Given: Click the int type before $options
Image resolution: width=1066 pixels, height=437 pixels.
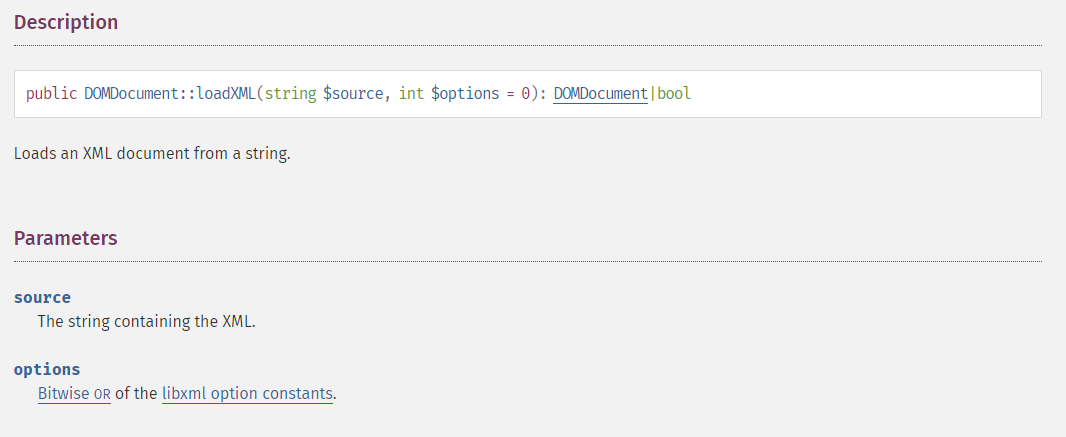Looking at the screenshot, I should (x=411, y=94).
